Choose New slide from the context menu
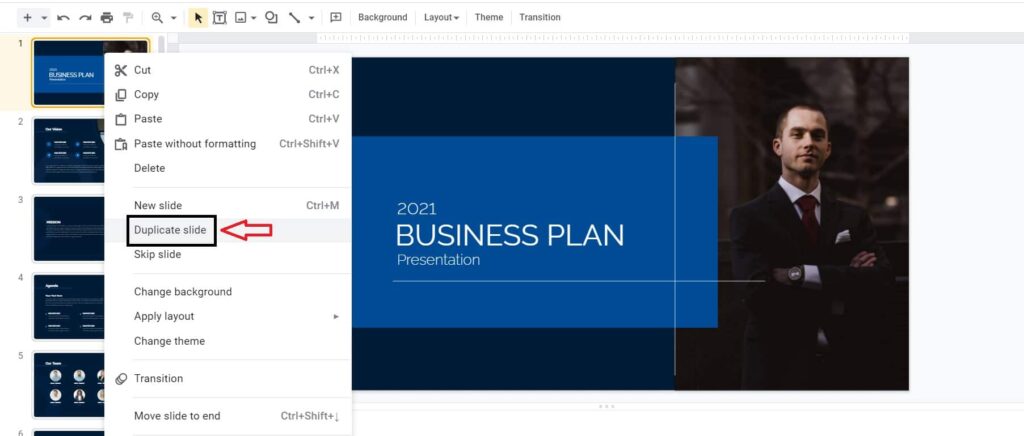The height and width of the screenshot is (436, 1024). (228, 206)
